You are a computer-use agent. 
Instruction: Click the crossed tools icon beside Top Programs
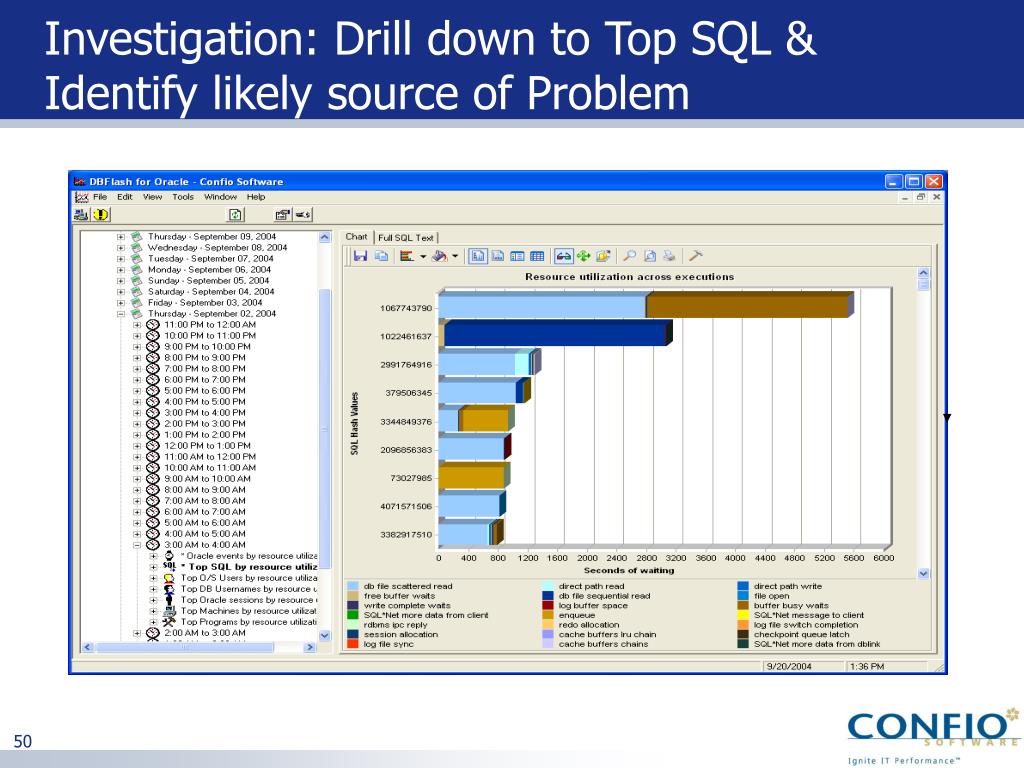click(169, 622)
